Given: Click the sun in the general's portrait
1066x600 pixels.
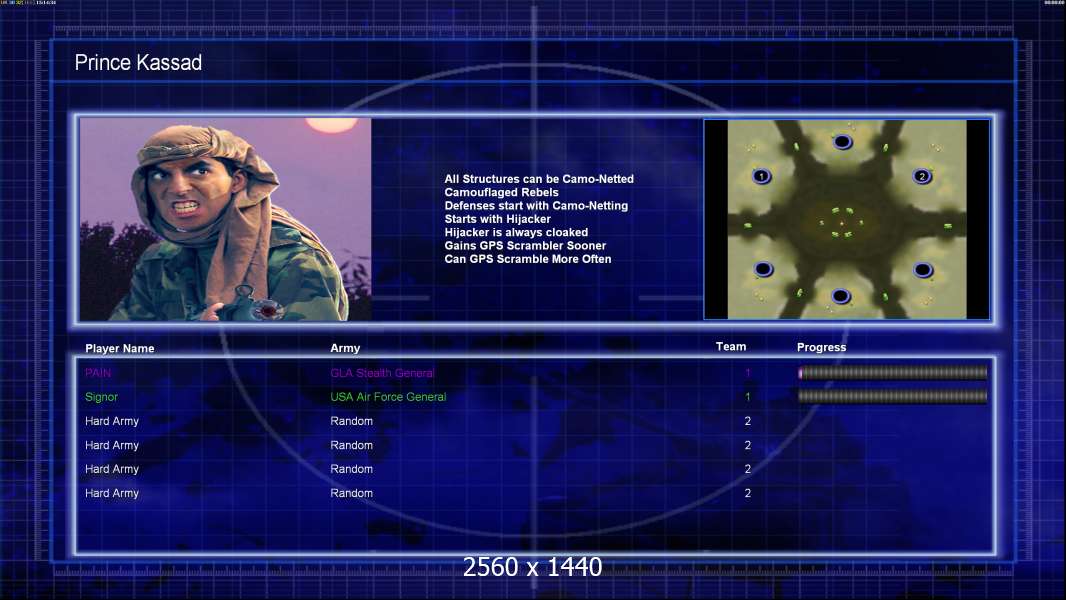Looking at the screenshot, I should pos(331,124).
